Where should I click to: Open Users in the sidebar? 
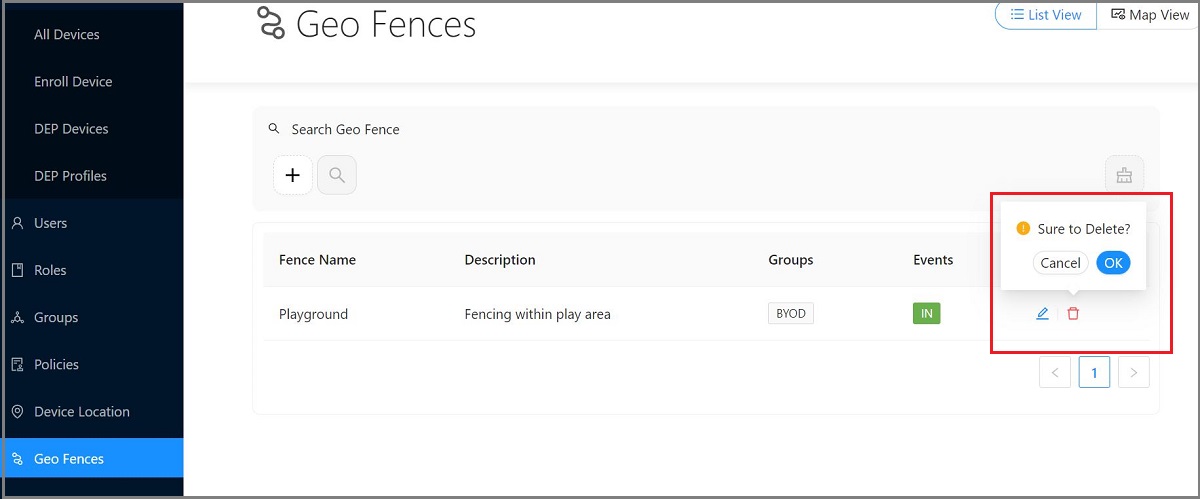(50, 223)
